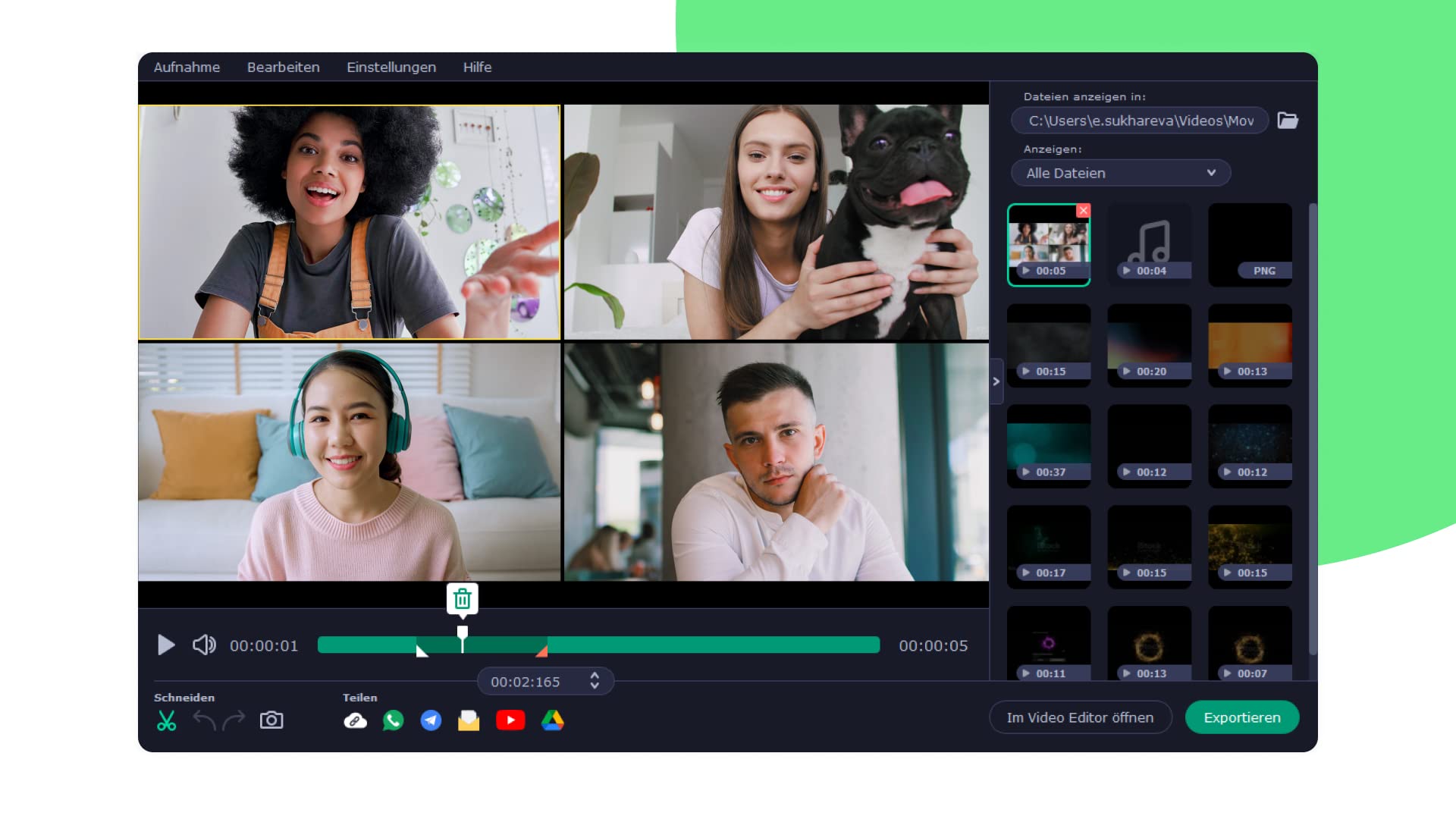This screenshot has height=819, width=1456.
Task: Select the 00:07 video thumbnail
Action: coord(1250,643)
